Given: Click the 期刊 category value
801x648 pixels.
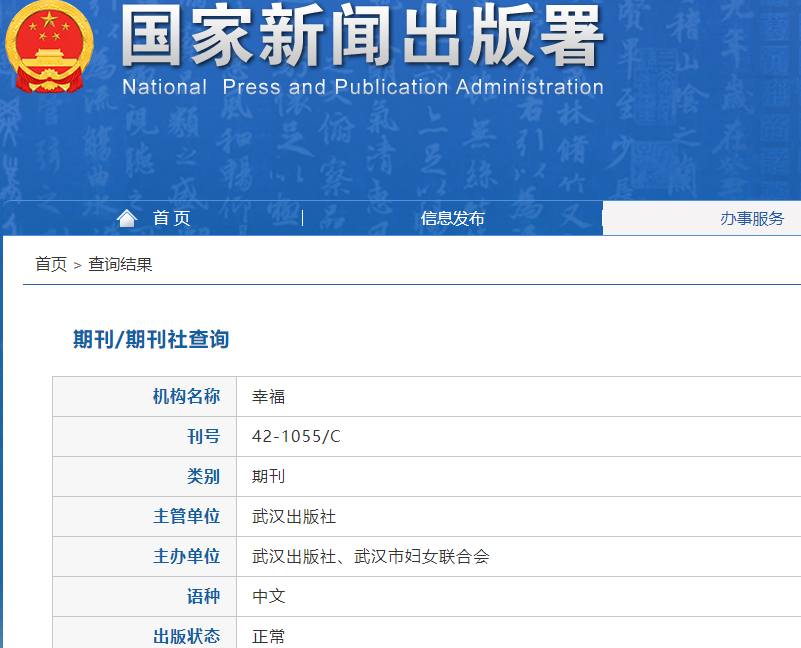Looking at the screenshot, I should point(269,477).
